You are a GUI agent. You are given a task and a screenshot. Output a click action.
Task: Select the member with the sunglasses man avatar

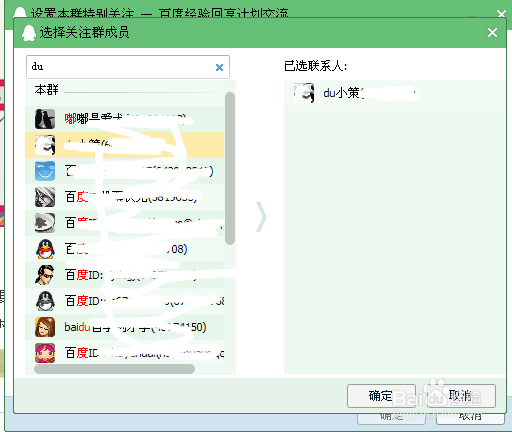coord(125,275)
